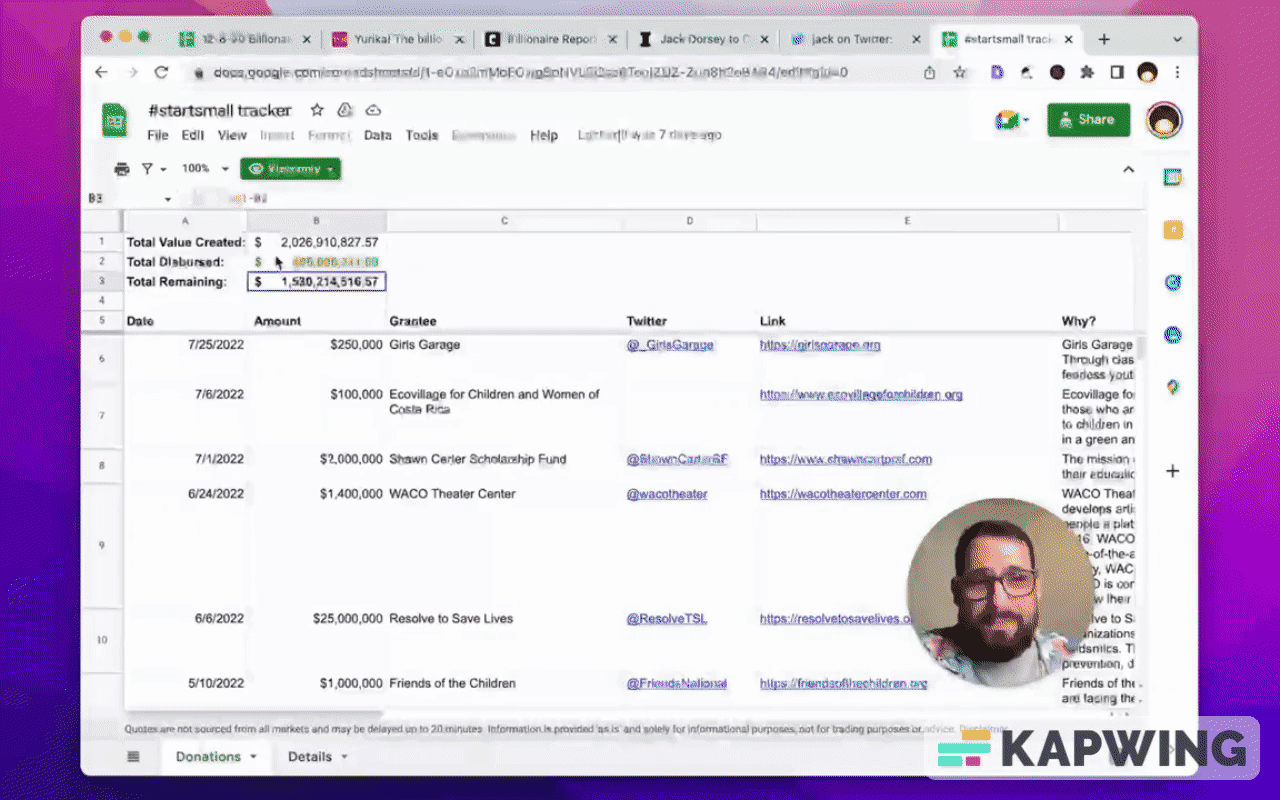The height and width of the screenshot is (800, 1280).
Task: Reload the page with refresh icon
Action: tap(161, 72)
